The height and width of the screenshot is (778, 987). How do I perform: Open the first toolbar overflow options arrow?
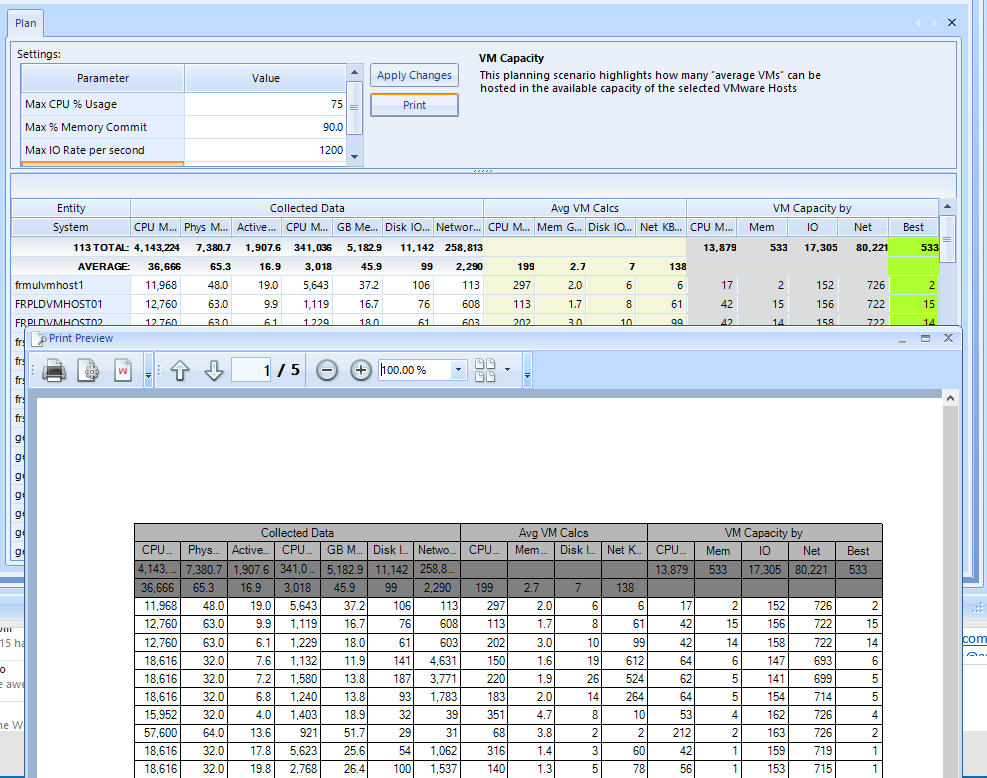click(x=149, y=374)
